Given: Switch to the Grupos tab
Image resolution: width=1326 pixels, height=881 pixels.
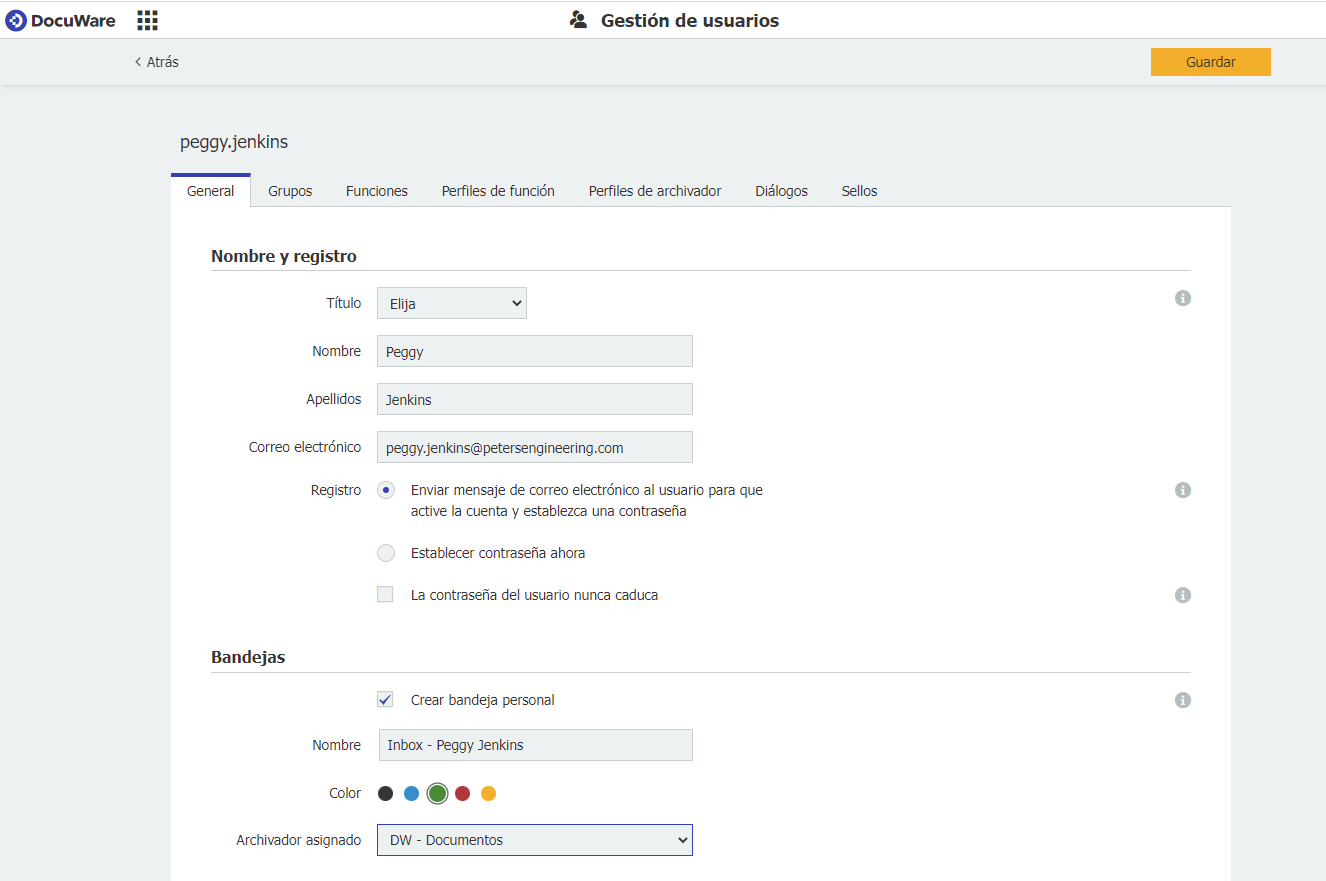Looking at the screenshot, I should pos(290,190).
